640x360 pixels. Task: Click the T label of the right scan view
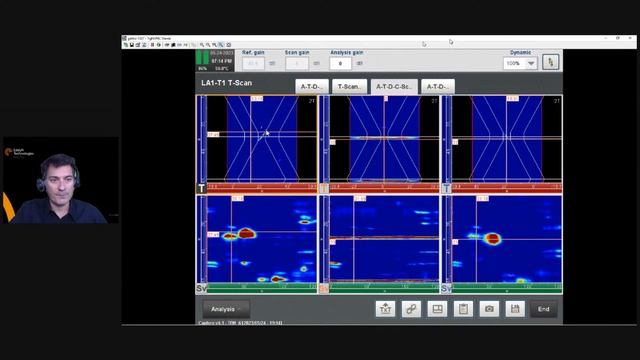click(446, 188)
